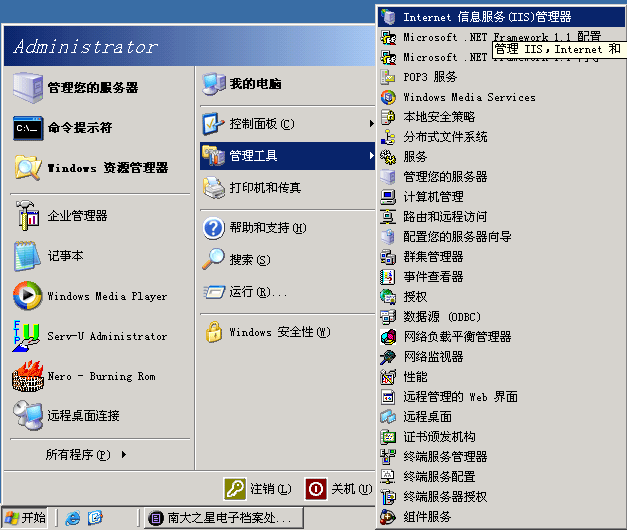
Task: Open 企业管理器 icon in start menu
Action: 27,216
